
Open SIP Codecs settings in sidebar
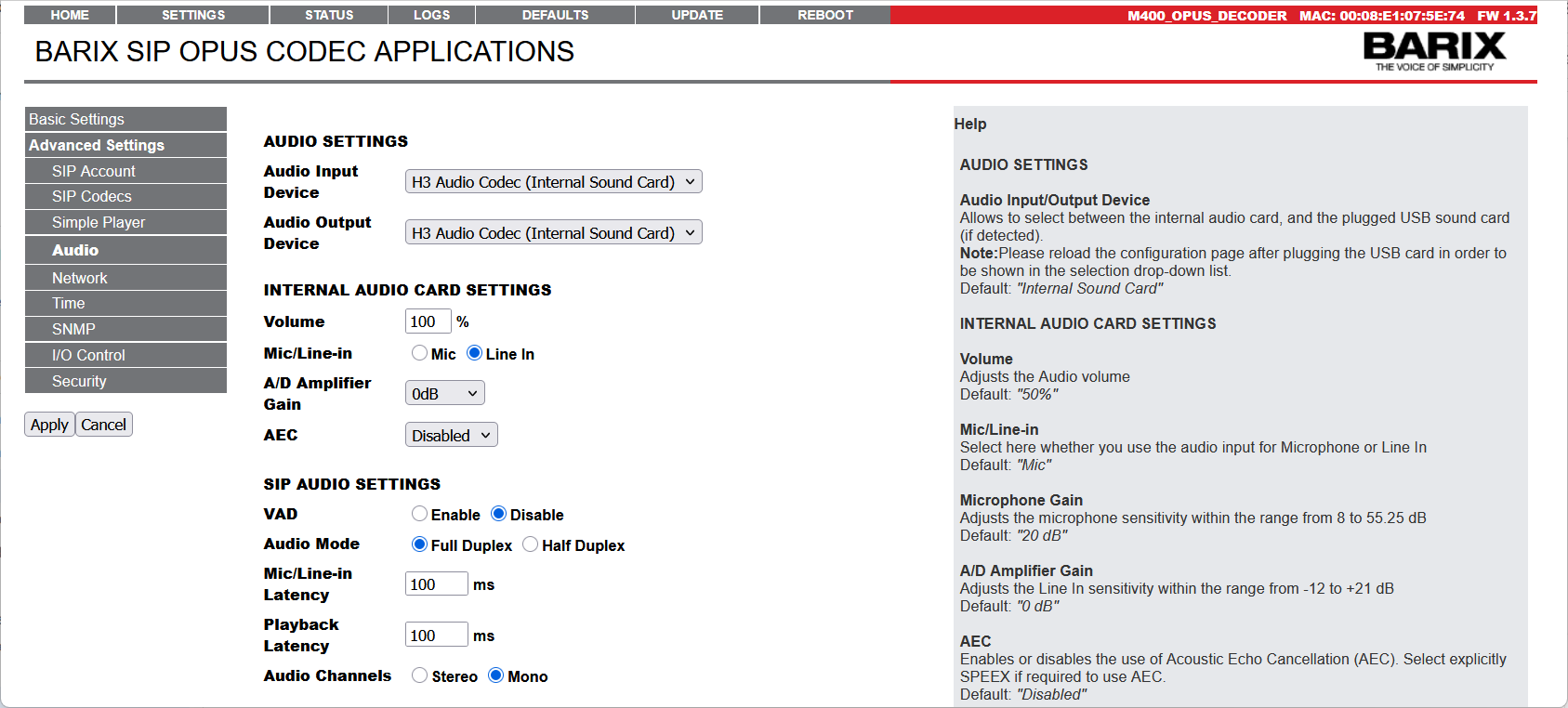(125, 196)
